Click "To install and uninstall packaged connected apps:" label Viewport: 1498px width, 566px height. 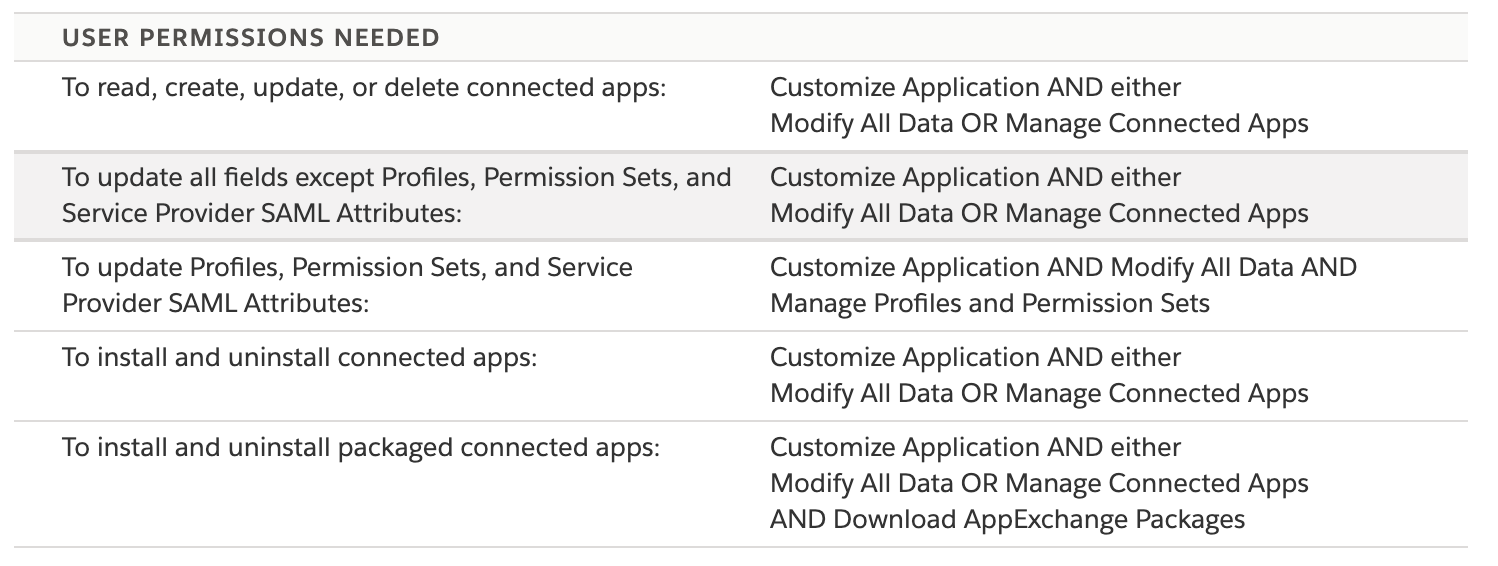point(361,448)
